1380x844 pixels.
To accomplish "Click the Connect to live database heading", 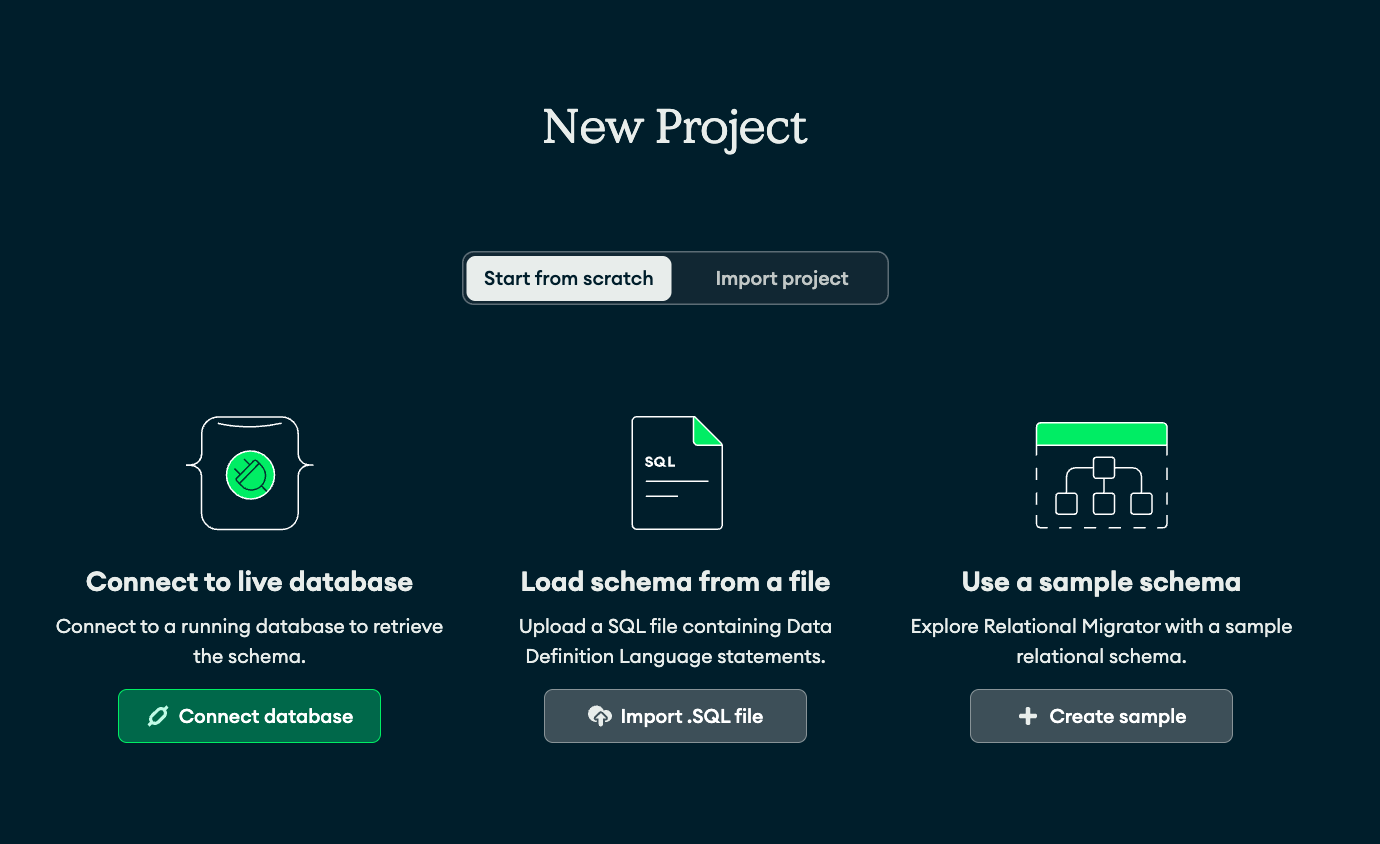I will point(249,582).
